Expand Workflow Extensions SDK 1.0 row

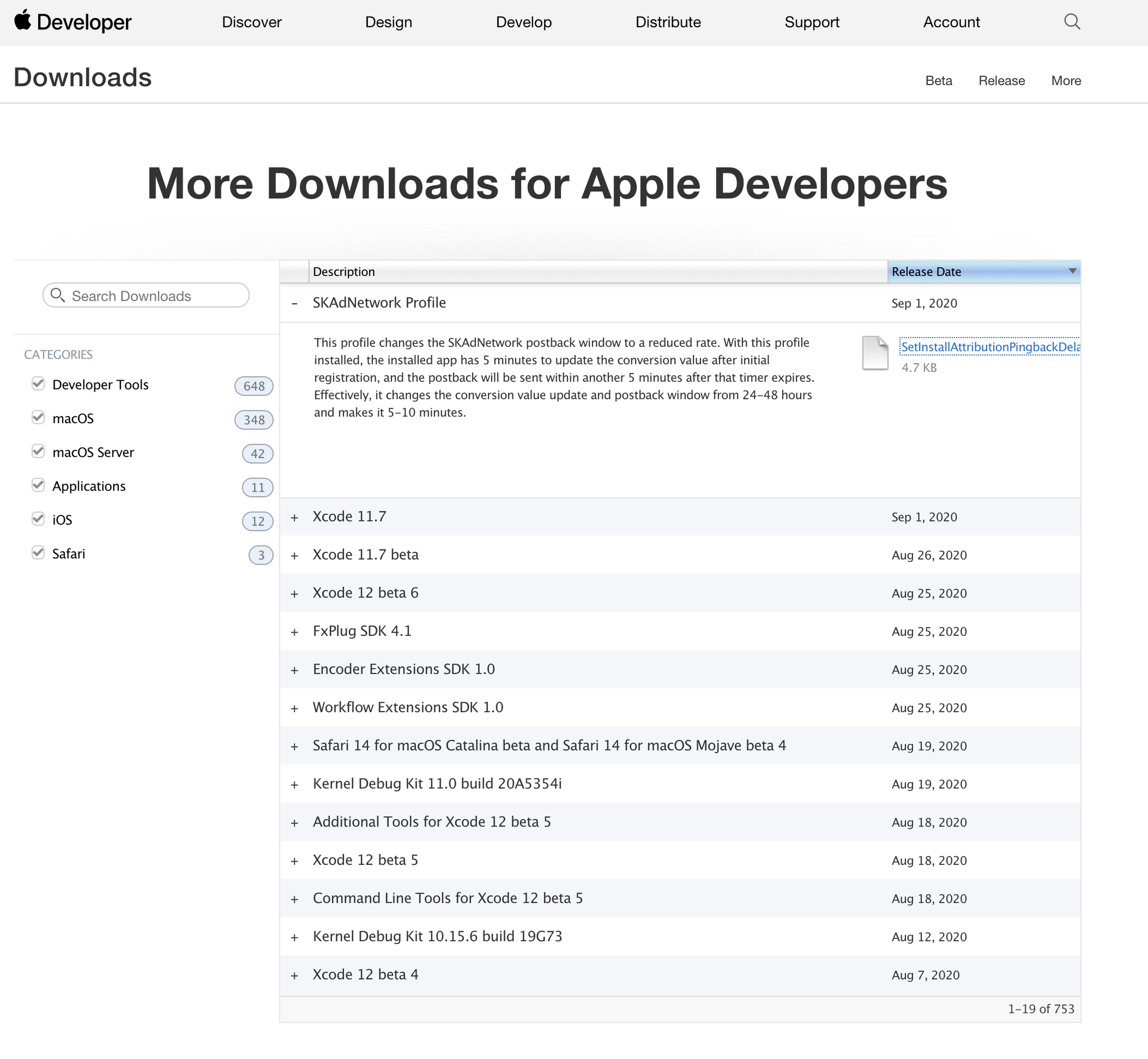click(x=295, y=708)
